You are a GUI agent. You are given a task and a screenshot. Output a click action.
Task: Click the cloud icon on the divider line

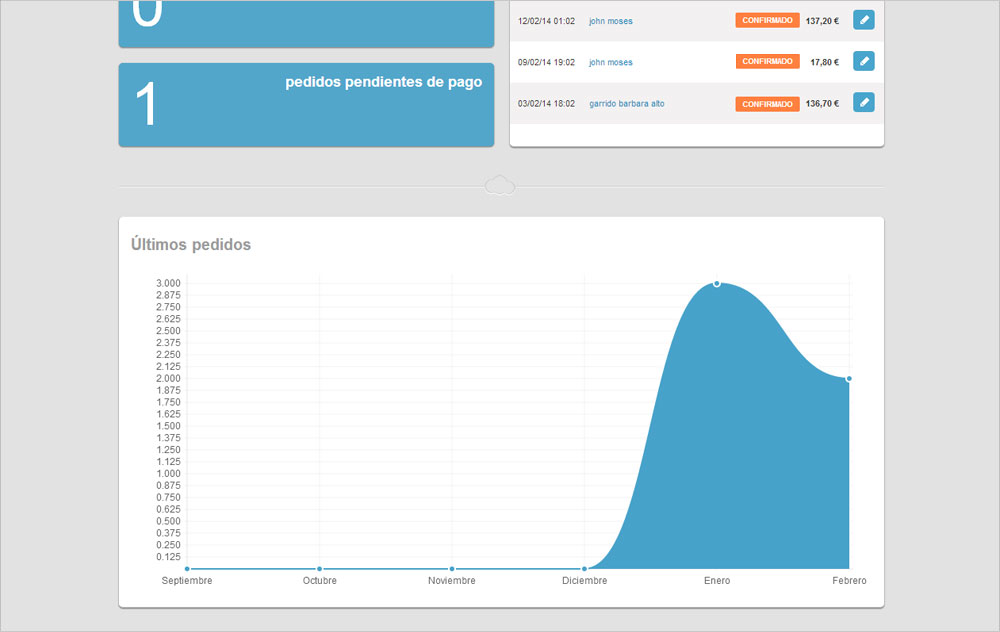(499, 186)
